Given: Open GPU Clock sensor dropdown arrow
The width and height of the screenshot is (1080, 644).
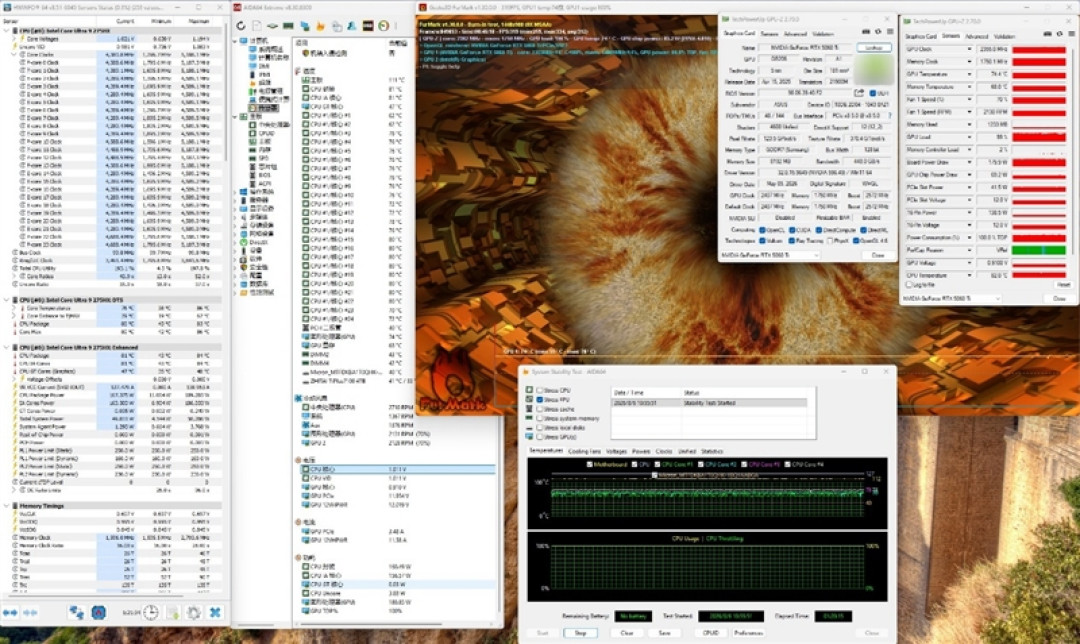Looking at the screenshot, I should click(x=969, y=50).
